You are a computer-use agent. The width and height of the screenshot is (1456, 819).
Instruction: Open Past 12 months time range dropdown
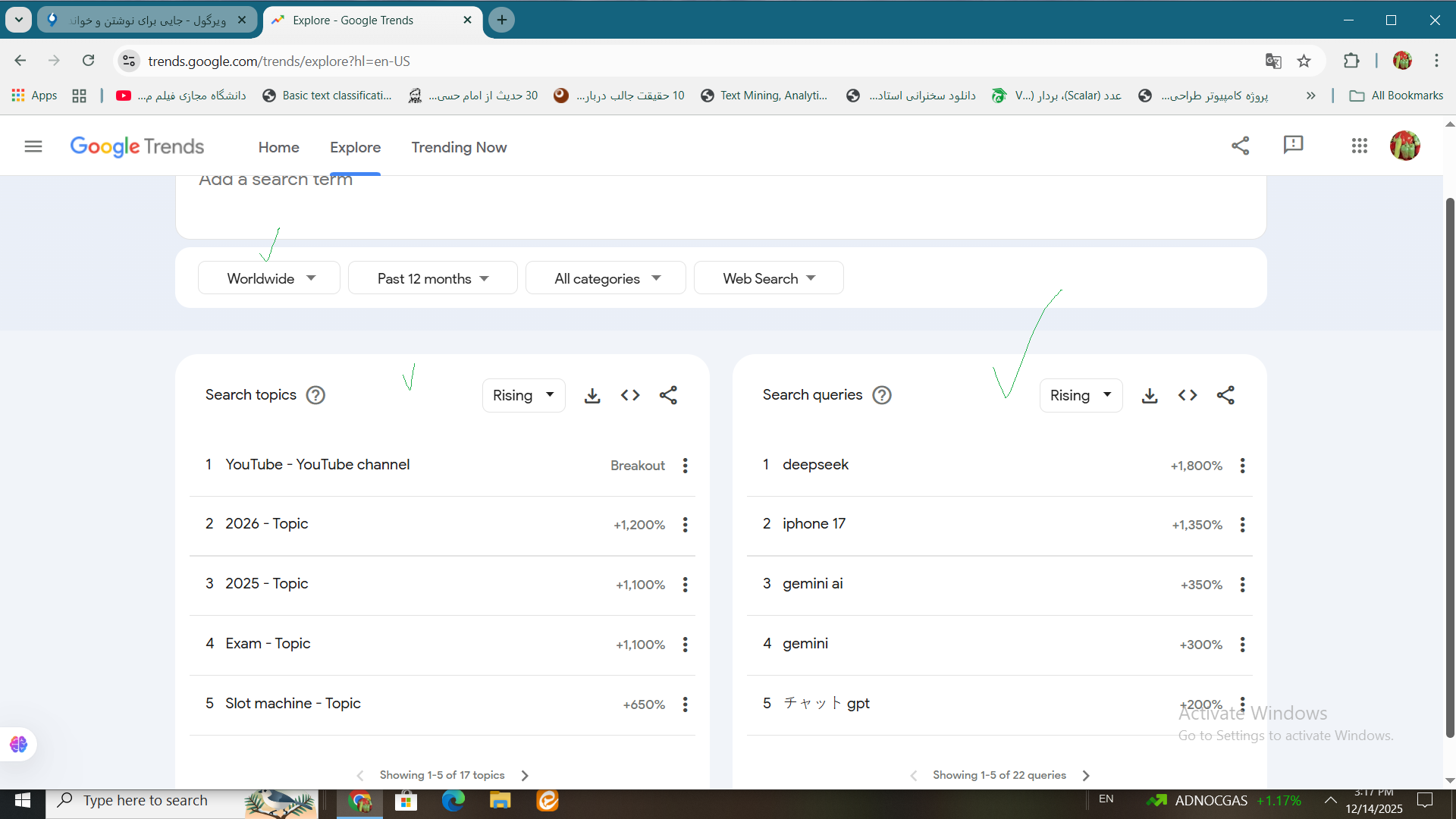click(432, 278)
